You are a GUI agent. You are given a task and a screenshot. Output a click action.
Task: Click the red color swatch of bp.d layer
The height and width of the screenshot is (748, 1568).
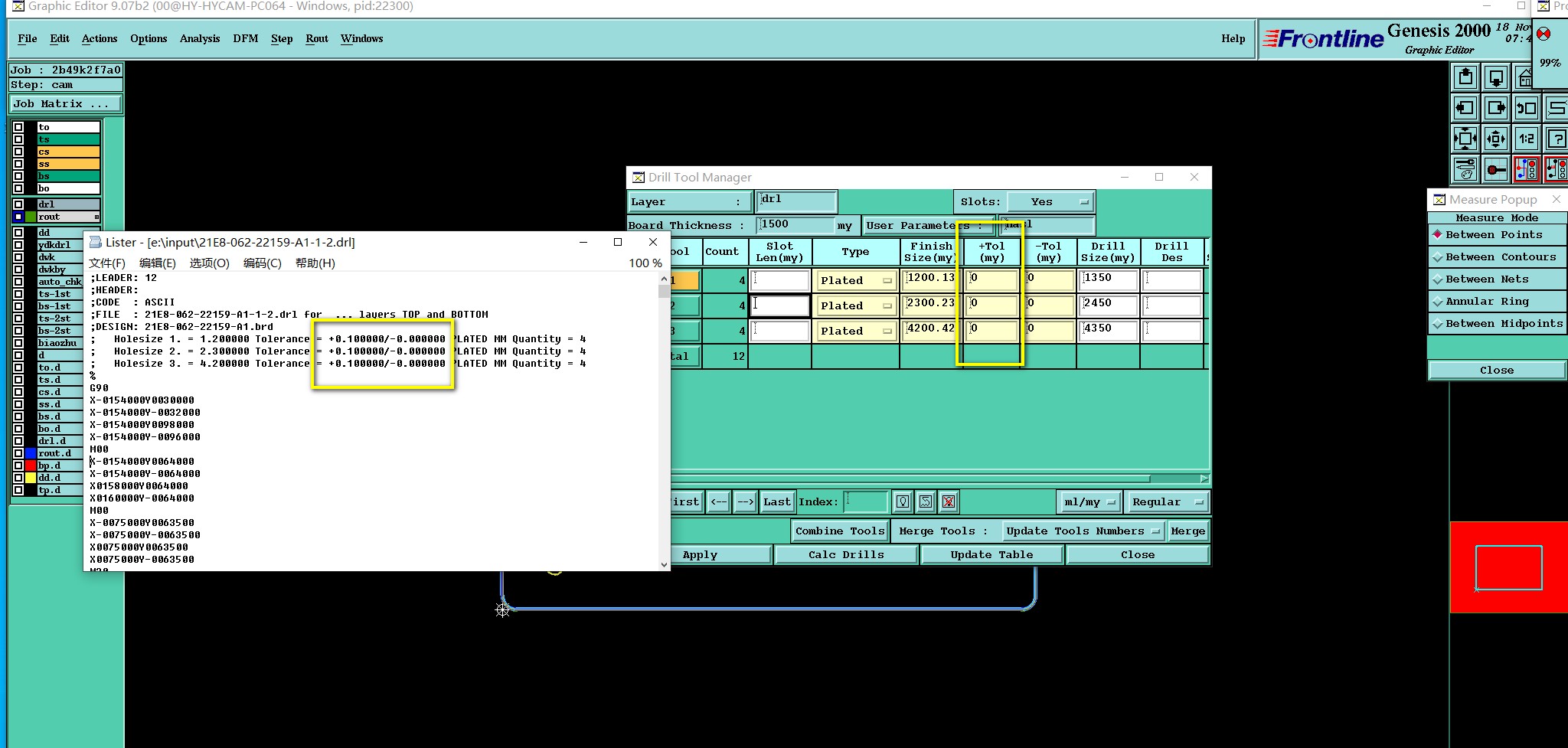pyautogui.click(x=31, y=465)
